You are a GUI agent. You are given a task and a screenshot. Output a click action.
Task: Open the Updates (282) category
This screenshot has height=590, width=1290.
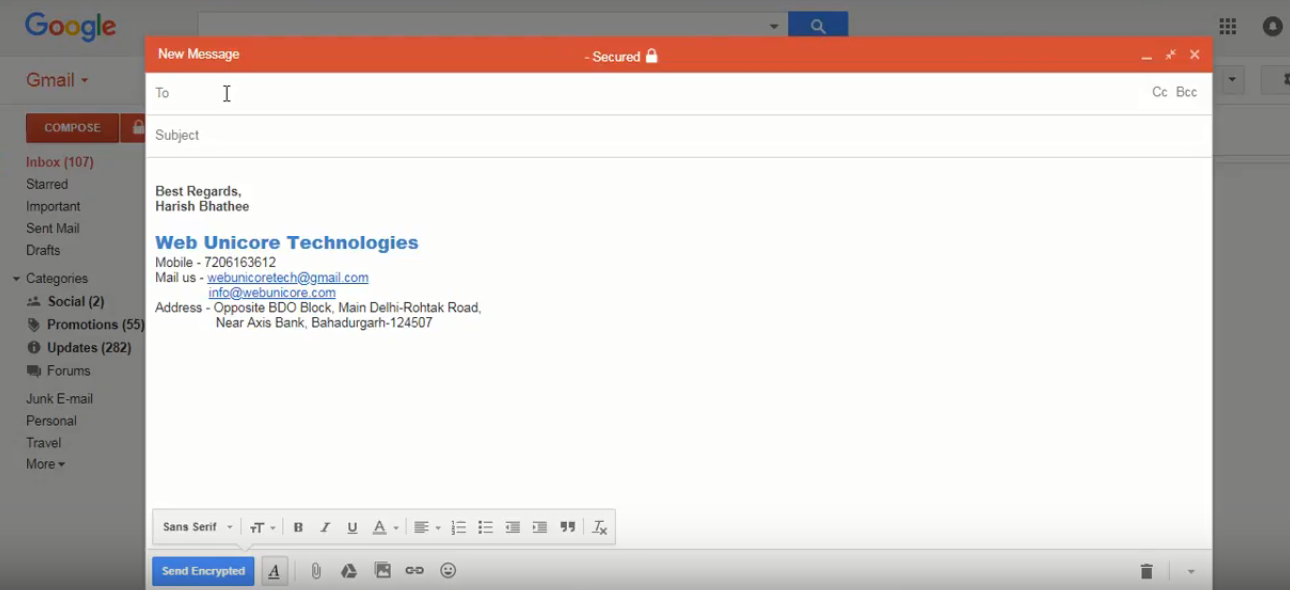click(x=89, y=347)
